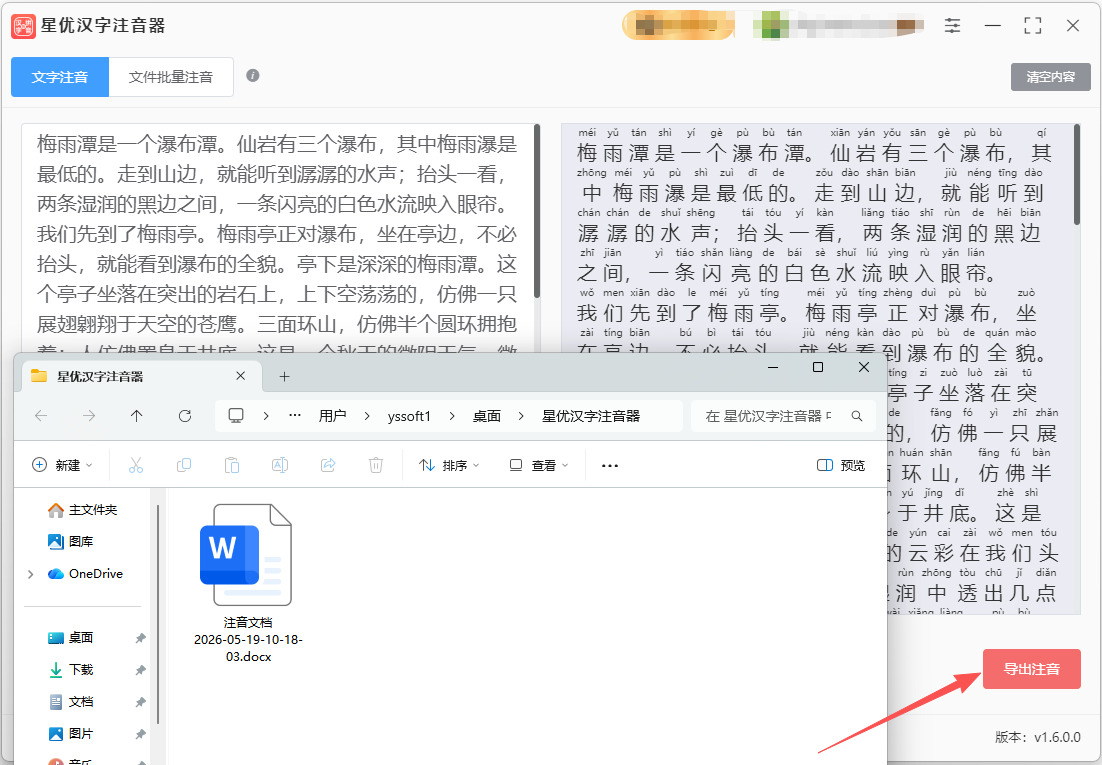Click the Delete trash icon
Screen dimensions: 1102x765
click(376, 465)
